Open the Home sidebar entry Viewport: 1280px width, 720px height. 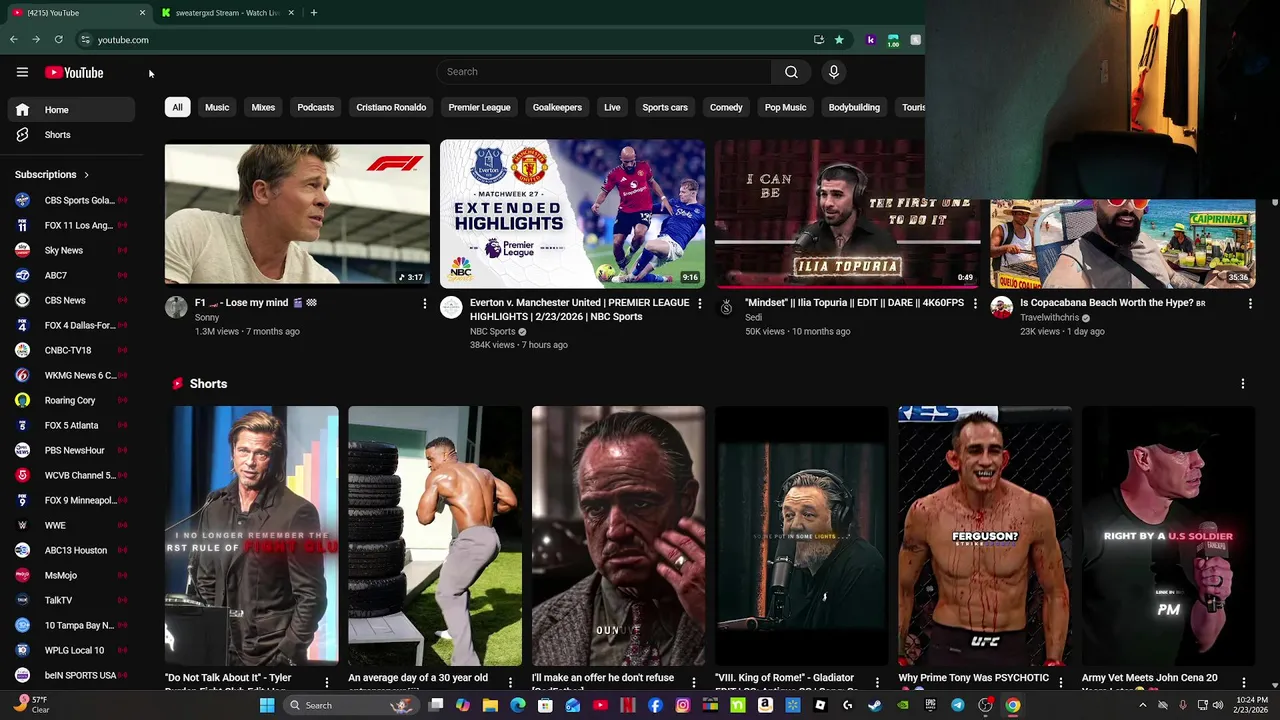71,110
